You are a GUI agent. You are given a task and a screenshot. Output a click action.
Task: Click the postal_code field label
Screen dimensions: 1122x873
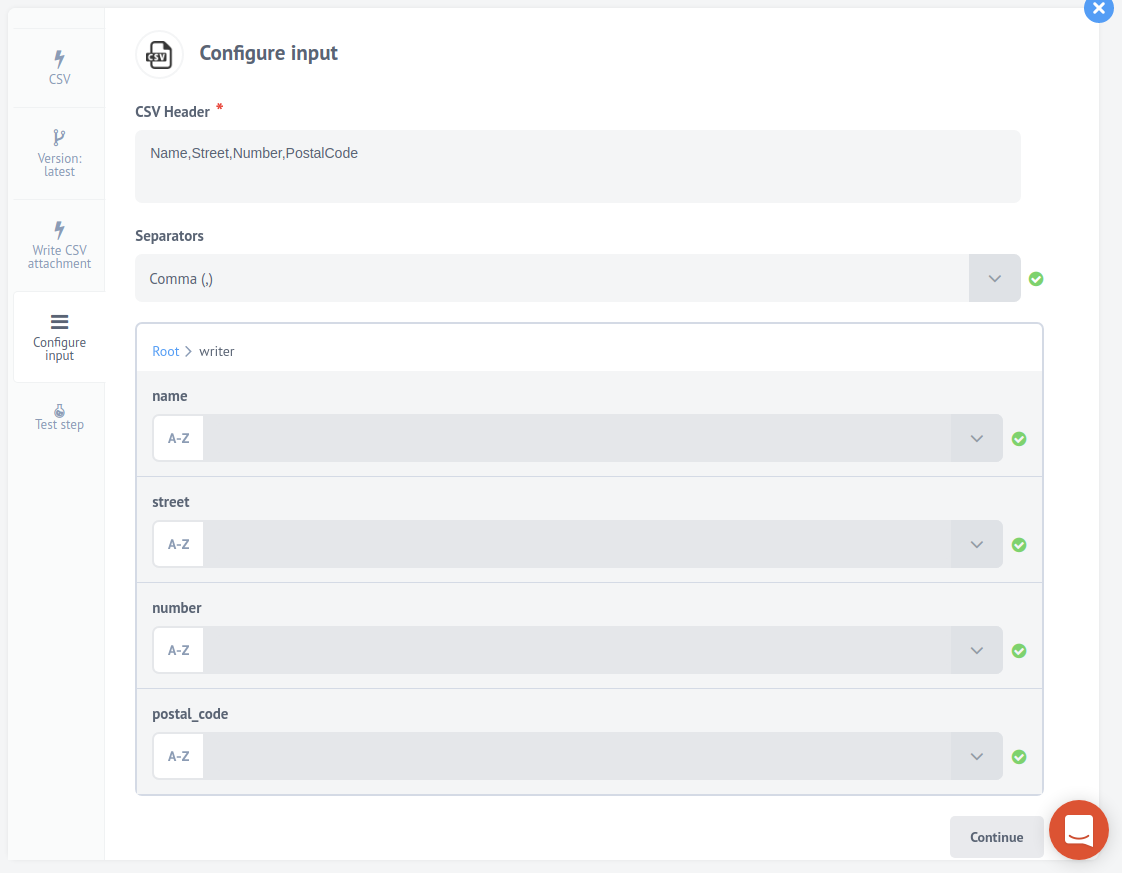coord(190,714)
